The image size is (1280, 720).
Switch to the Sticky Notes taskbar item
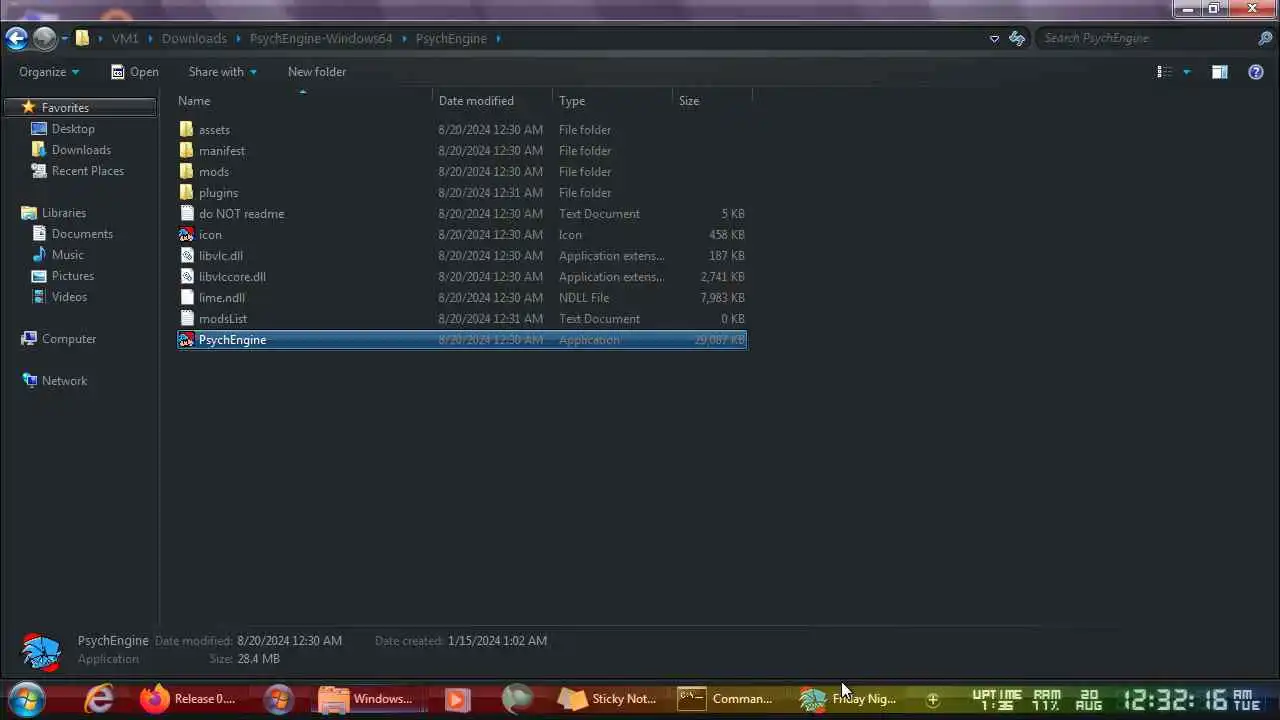pos(608,699)
